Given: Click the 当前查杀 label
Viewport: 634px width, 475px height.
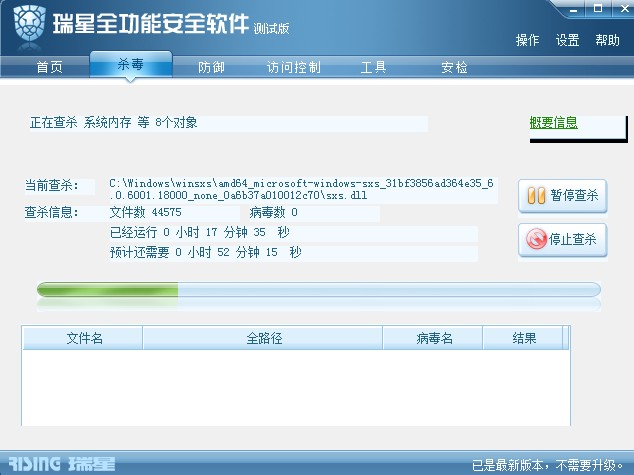Looking at the screenshot, I should [x=52, y=185].
